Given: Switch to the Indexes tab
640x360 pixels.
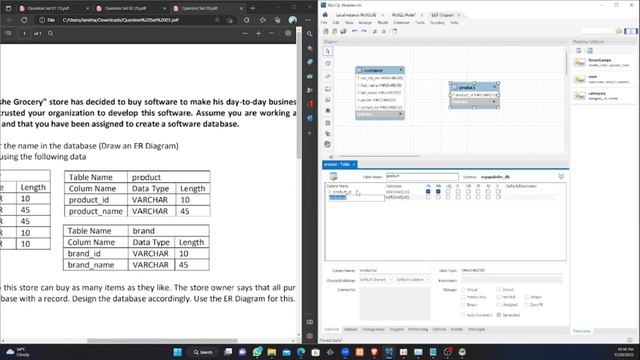Looking at the screenshot, I should click(350, 329).
